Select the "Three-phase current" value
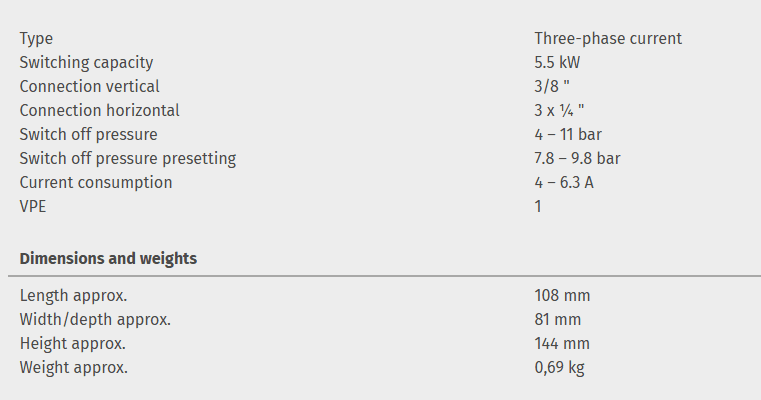Screen dimensions: 761x400 point(608,39)
